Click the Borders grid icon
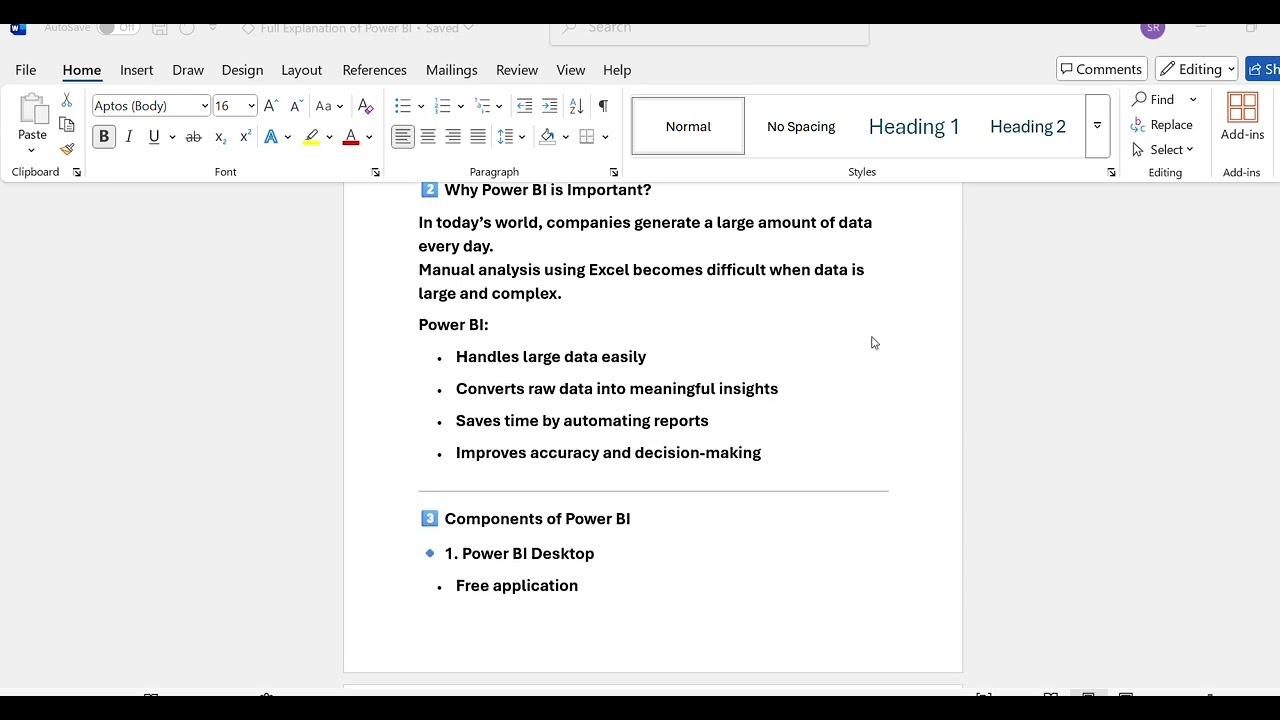 pyautogui.click(x=587, y=137)
